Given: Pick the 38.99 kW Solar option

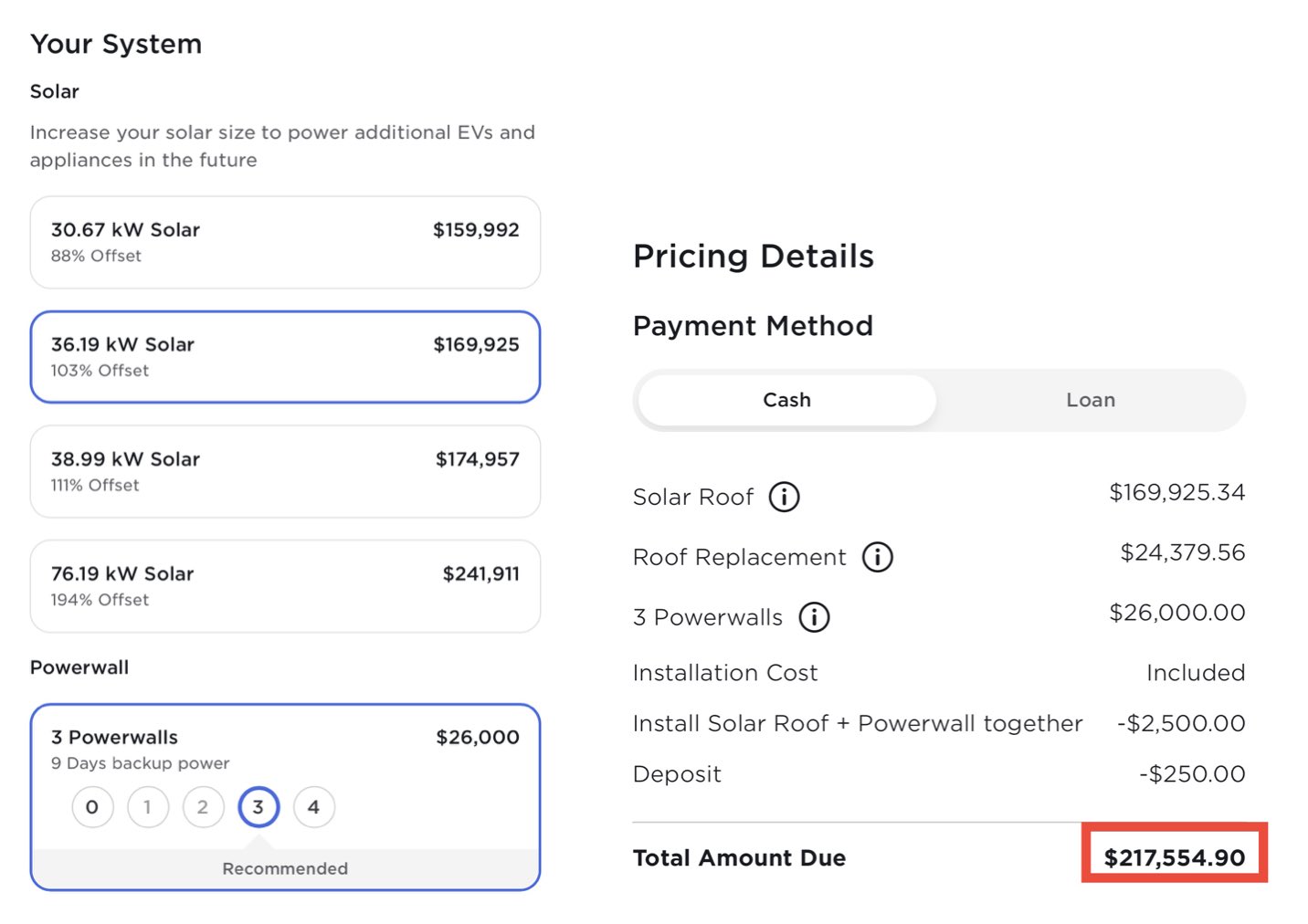Looking at the screenshot, I should tap(285, 471).
